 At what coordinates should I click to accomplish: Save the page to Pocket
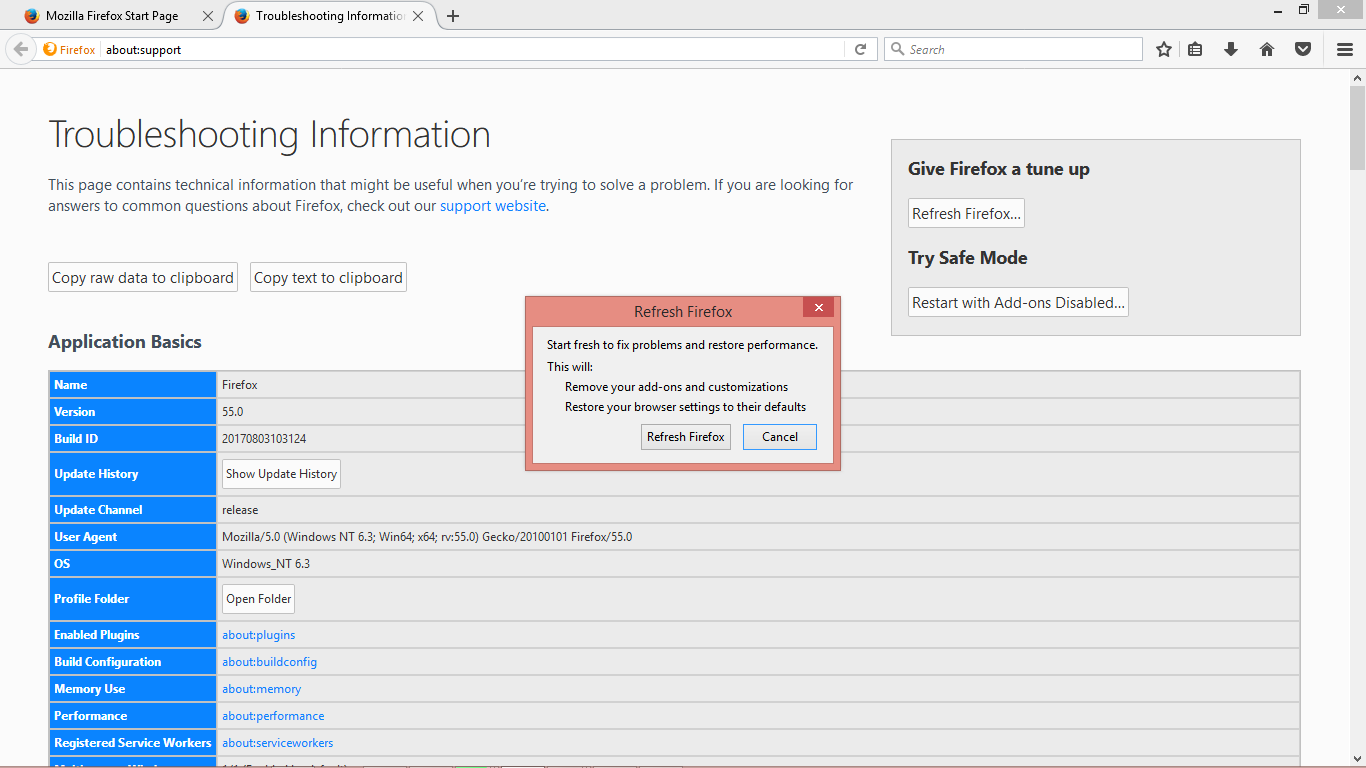click(x=1303, y=49)
